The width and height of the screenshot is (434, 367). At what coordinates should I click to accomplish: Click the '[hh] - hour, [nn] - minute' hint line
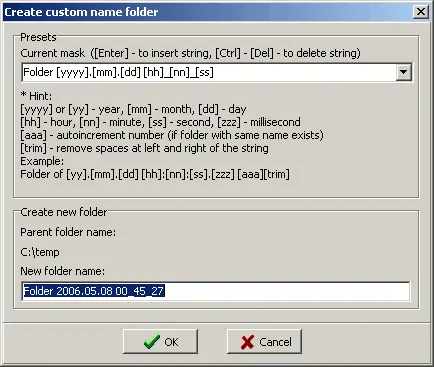(x=160, y=122)
